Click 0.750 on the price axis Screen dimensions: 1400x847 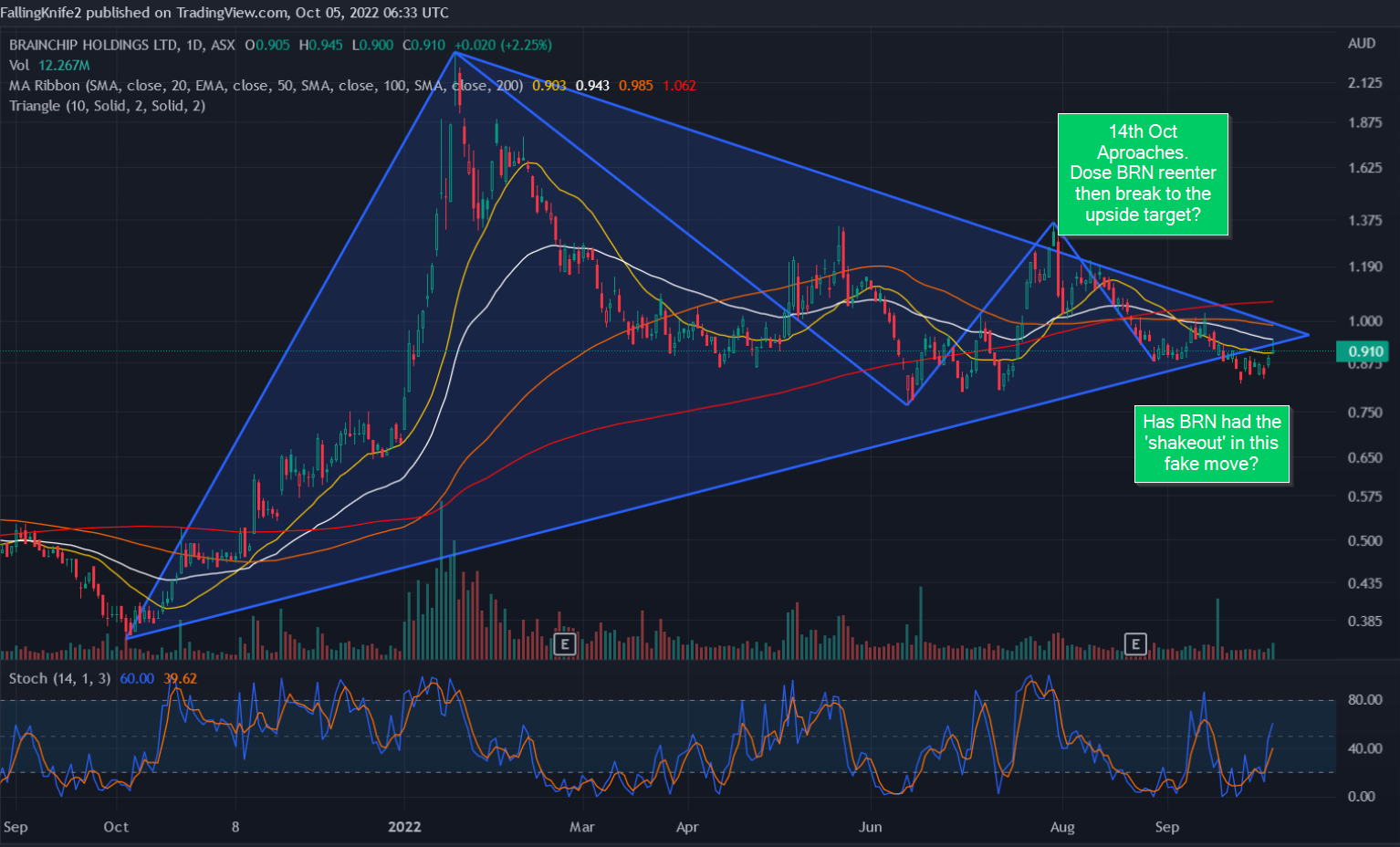click(x=1365, y=413)
